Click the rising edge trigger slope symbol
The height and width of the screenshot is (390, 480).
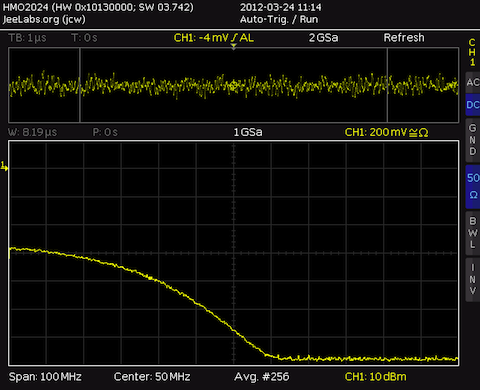click(234, 38)
